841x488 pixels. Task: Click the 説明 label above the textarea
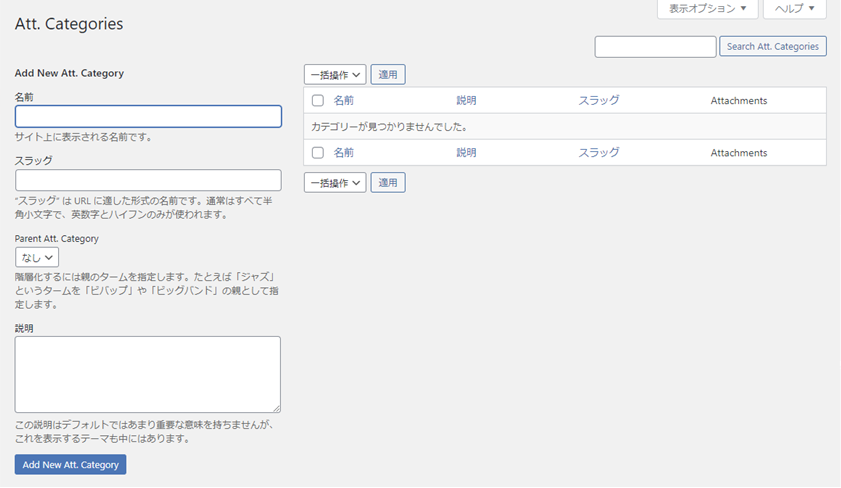24,328
